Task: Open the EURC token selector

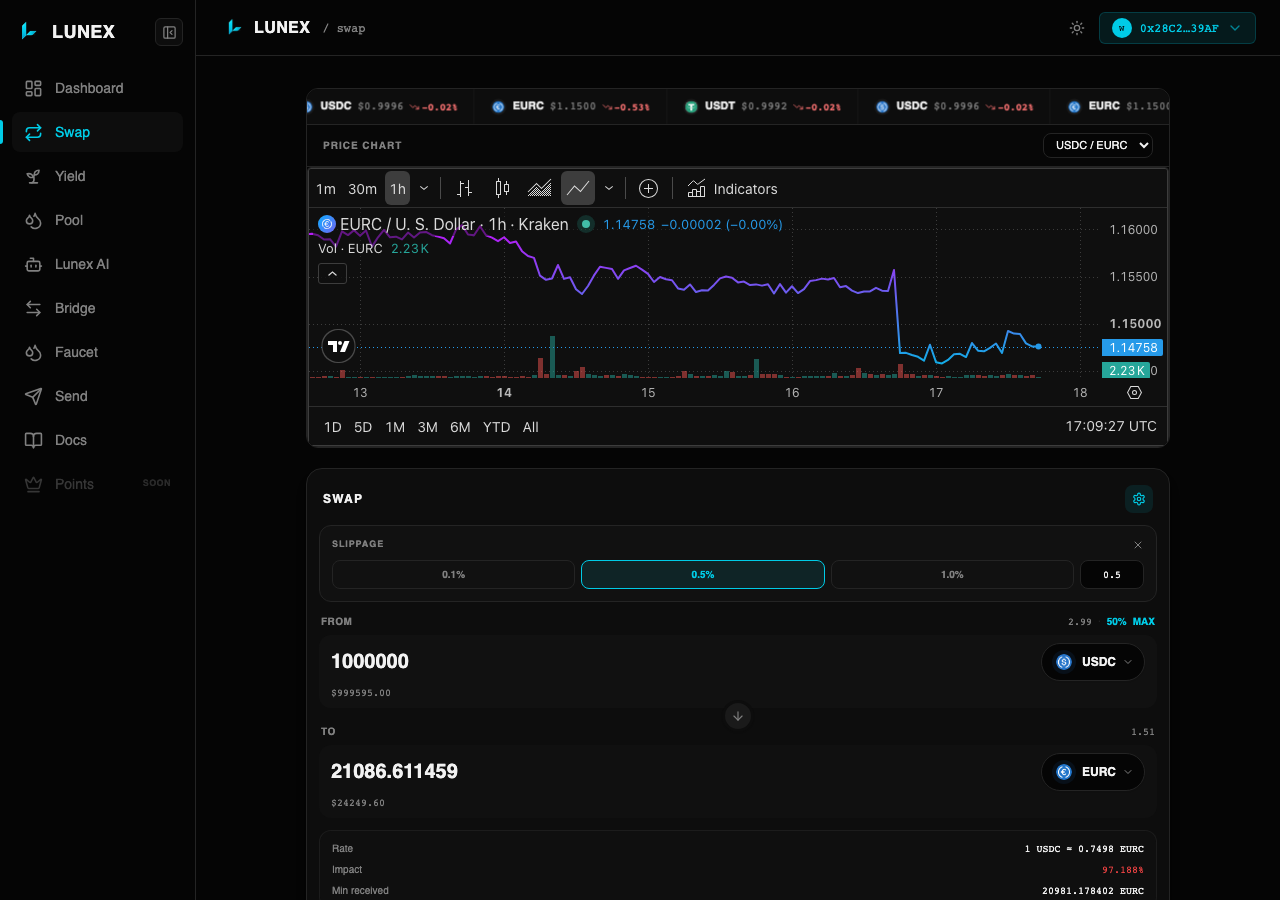Action: point(1093,772)
